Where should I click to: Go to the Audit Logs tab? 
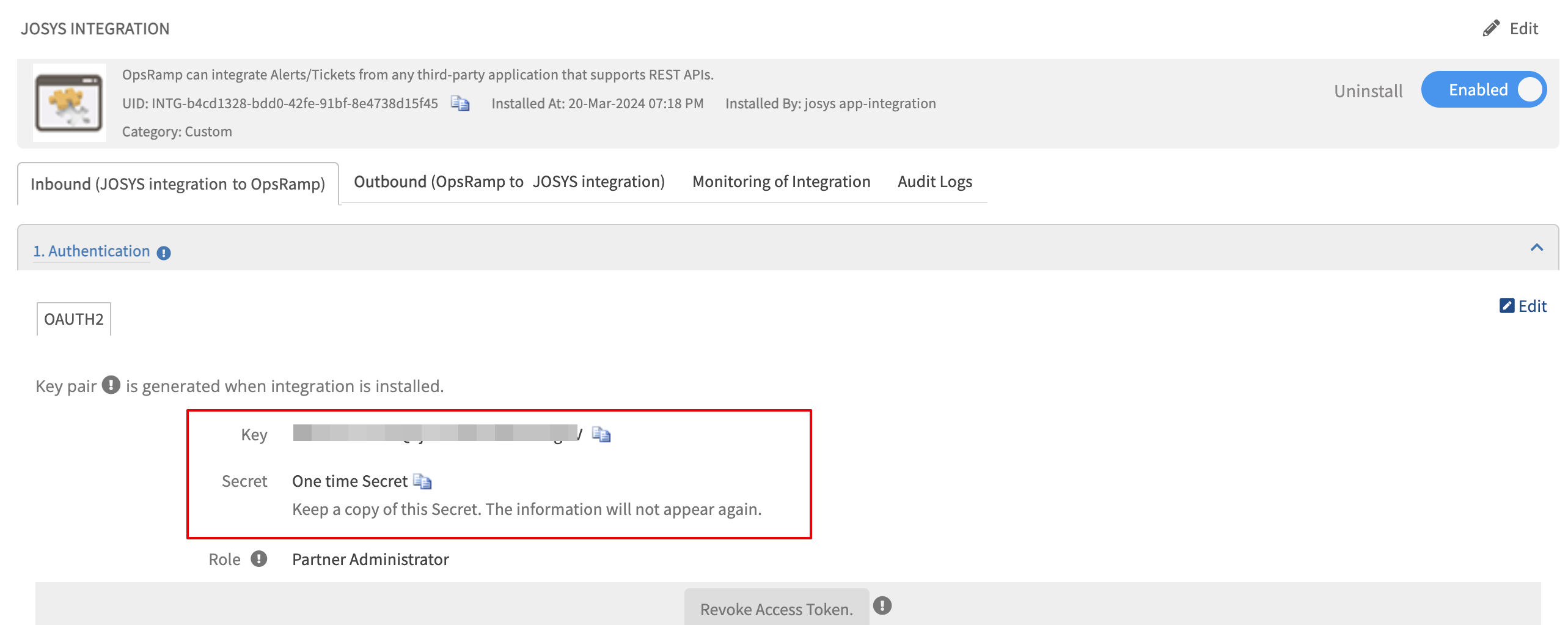(934, 182)
